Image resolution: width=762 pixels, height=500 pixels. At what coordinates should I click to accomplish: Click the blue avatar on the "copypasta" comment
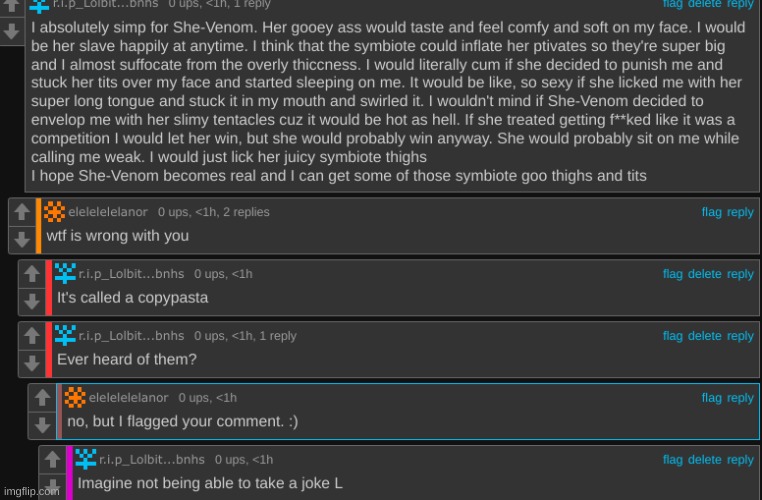click(65, 274)
